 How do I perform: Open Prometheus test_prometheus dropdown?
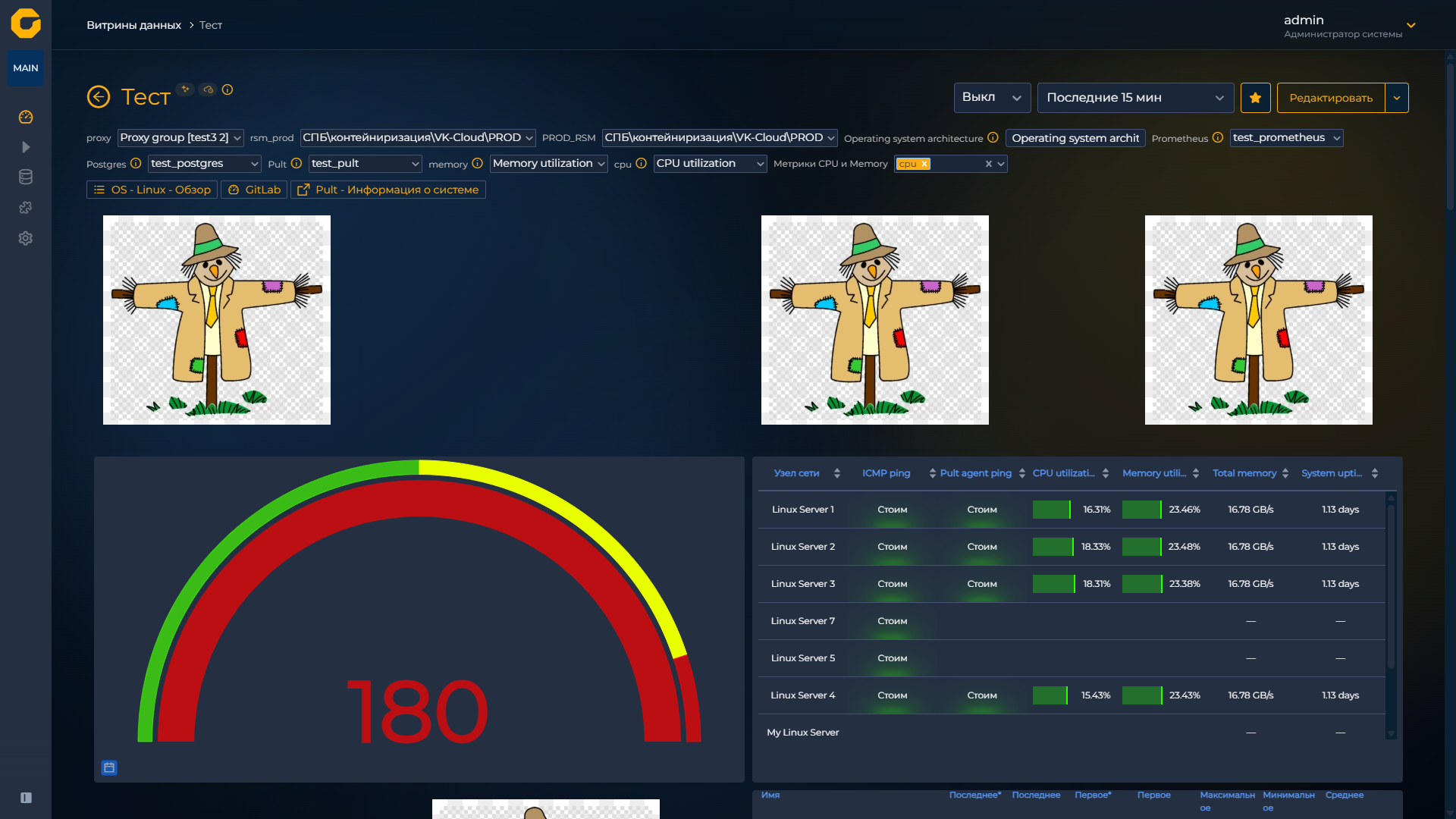pyautogui.click(x=1287, y=138)
